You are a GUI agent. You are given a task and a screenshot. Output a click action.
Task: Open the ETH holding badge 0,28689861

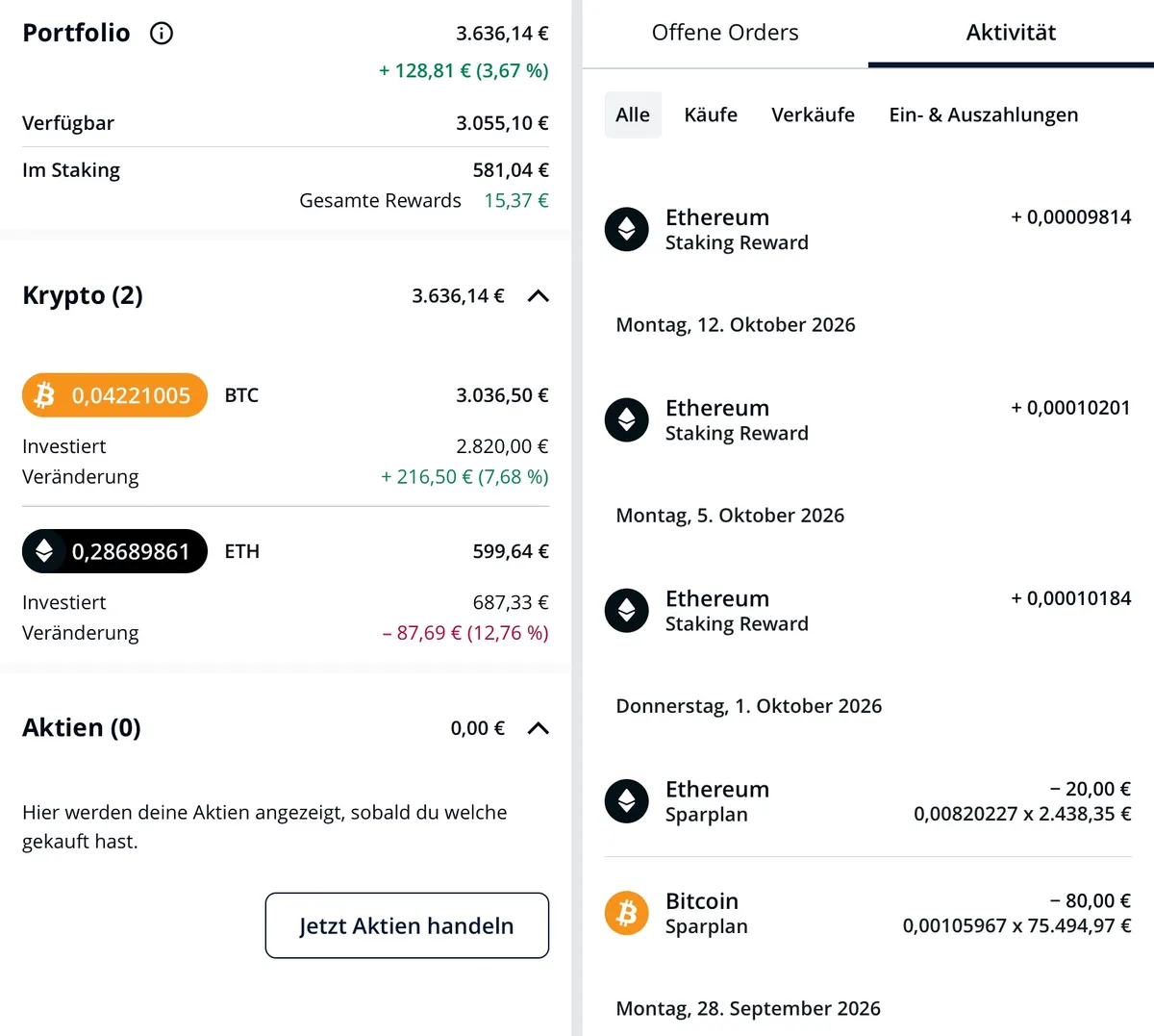[114, 551]
